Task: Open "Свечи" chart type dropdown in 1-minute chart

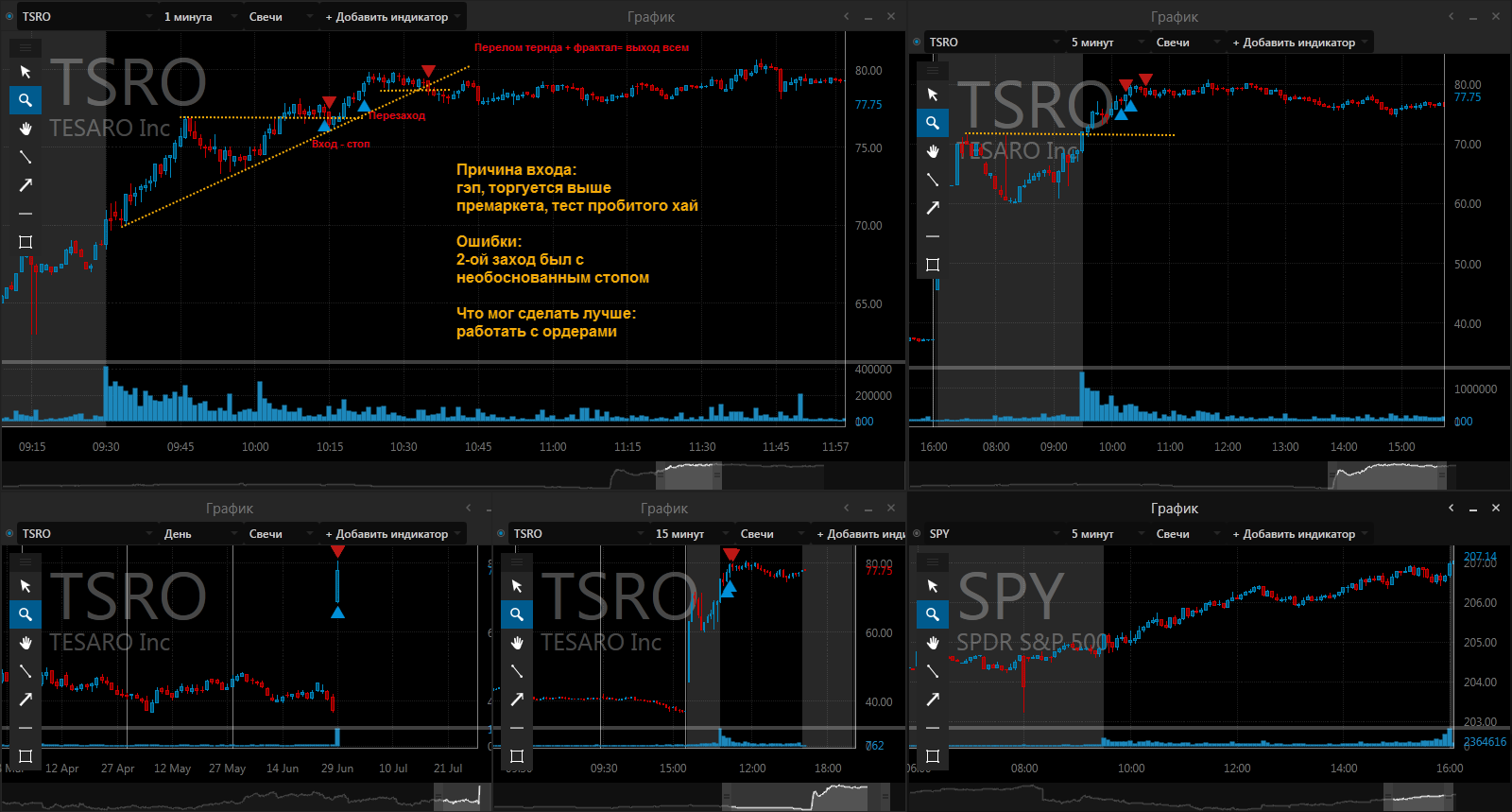Action: click(280, 17)
